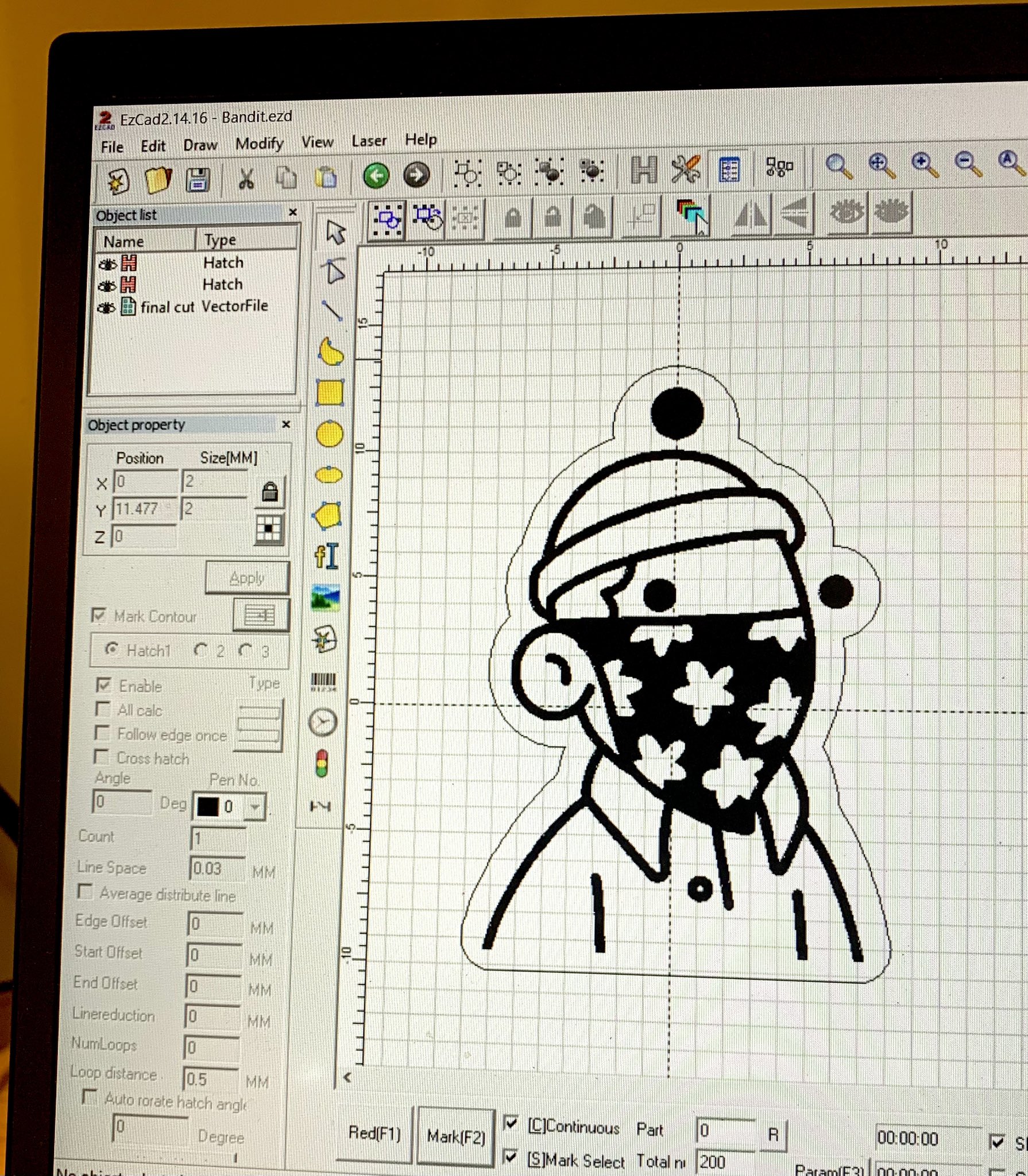Click the black pen color swatch
1028x1176 pixels.
click(x=207, y=807)
